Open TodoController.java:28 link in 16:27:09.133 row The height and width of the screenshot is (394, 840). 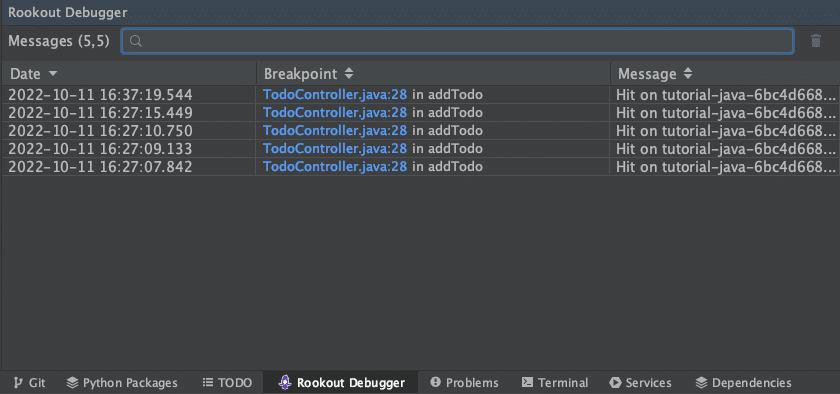point(335,148)
